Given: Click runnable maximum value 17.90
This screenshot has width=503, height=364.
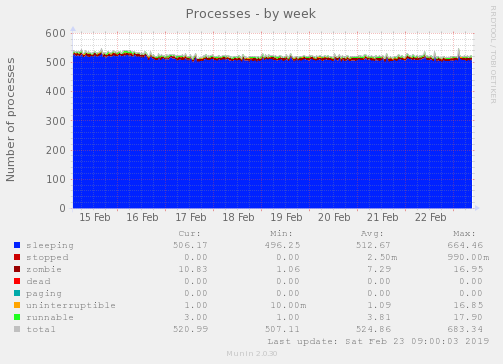Looking at the screenshot, I should coord(468,317).
